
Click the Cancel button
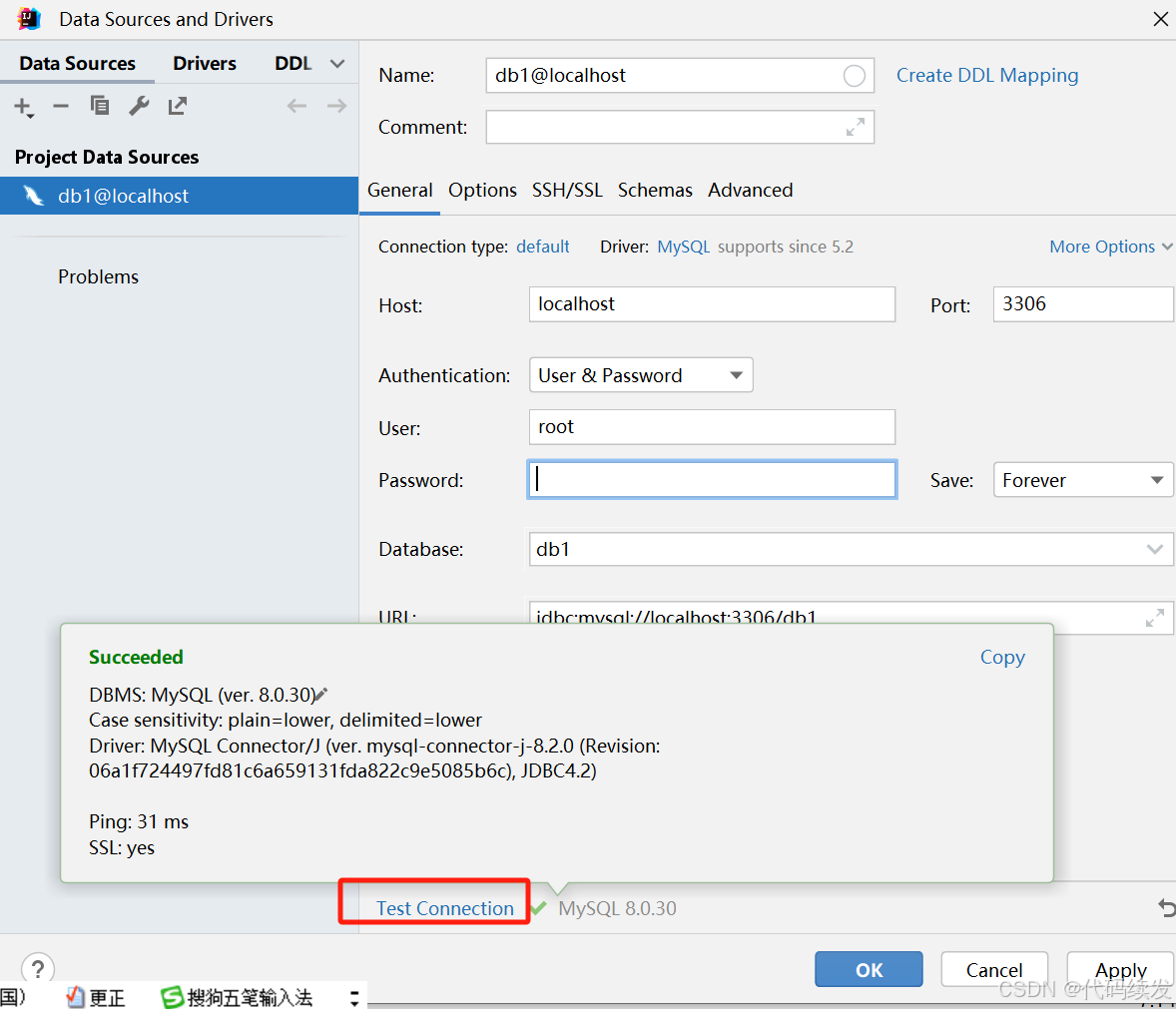tap(993, 969)
